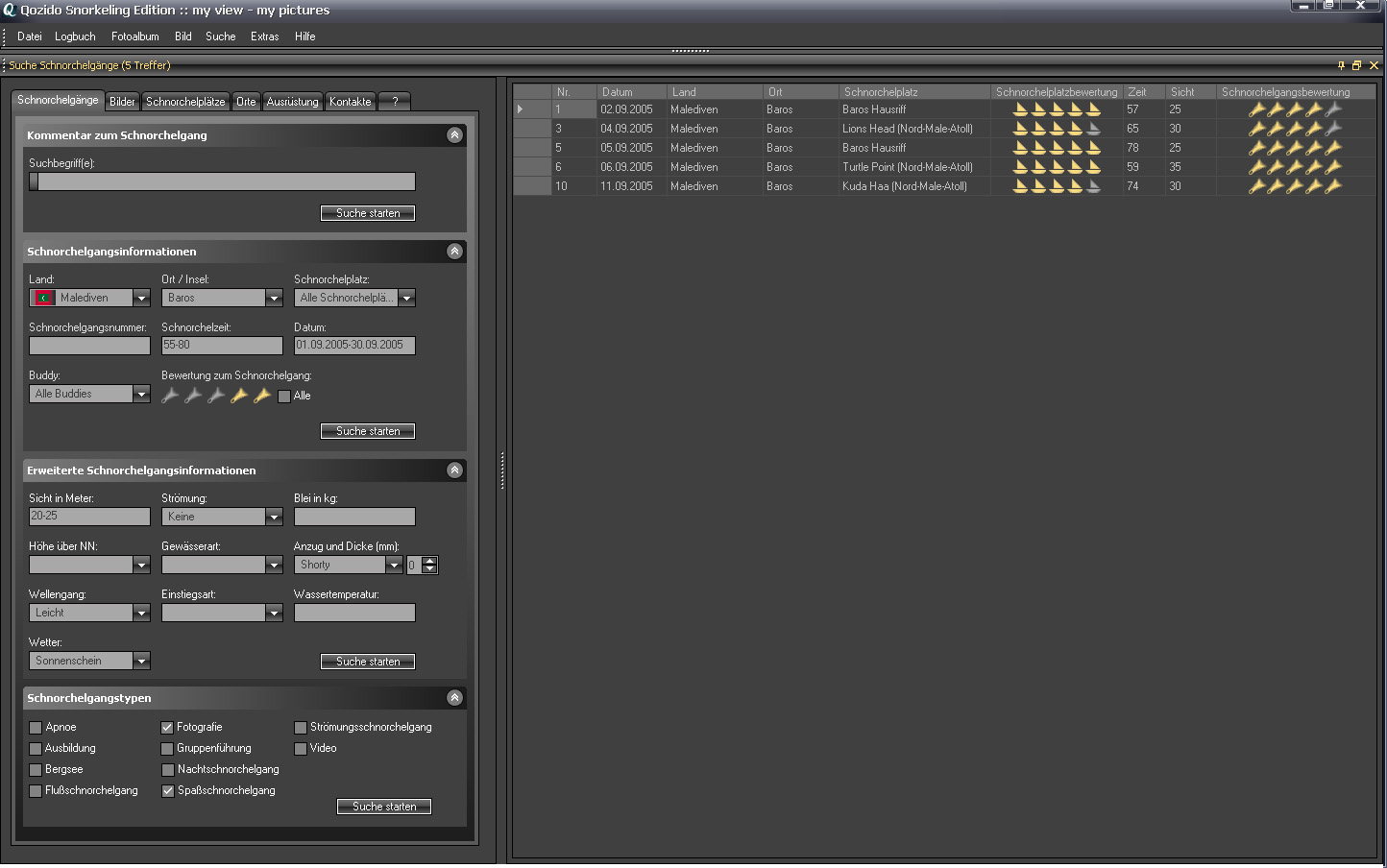Switch to the Ausrüstung tab
This screenshot has width=1387, height=868.
click(292, 102)
